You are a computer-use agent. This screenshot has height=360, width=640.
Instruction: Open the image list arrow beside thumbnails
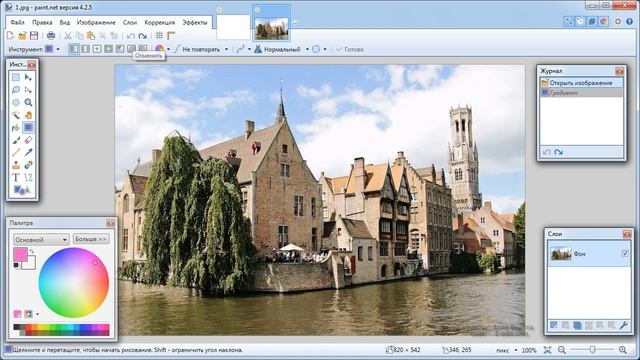pos(296,22)
